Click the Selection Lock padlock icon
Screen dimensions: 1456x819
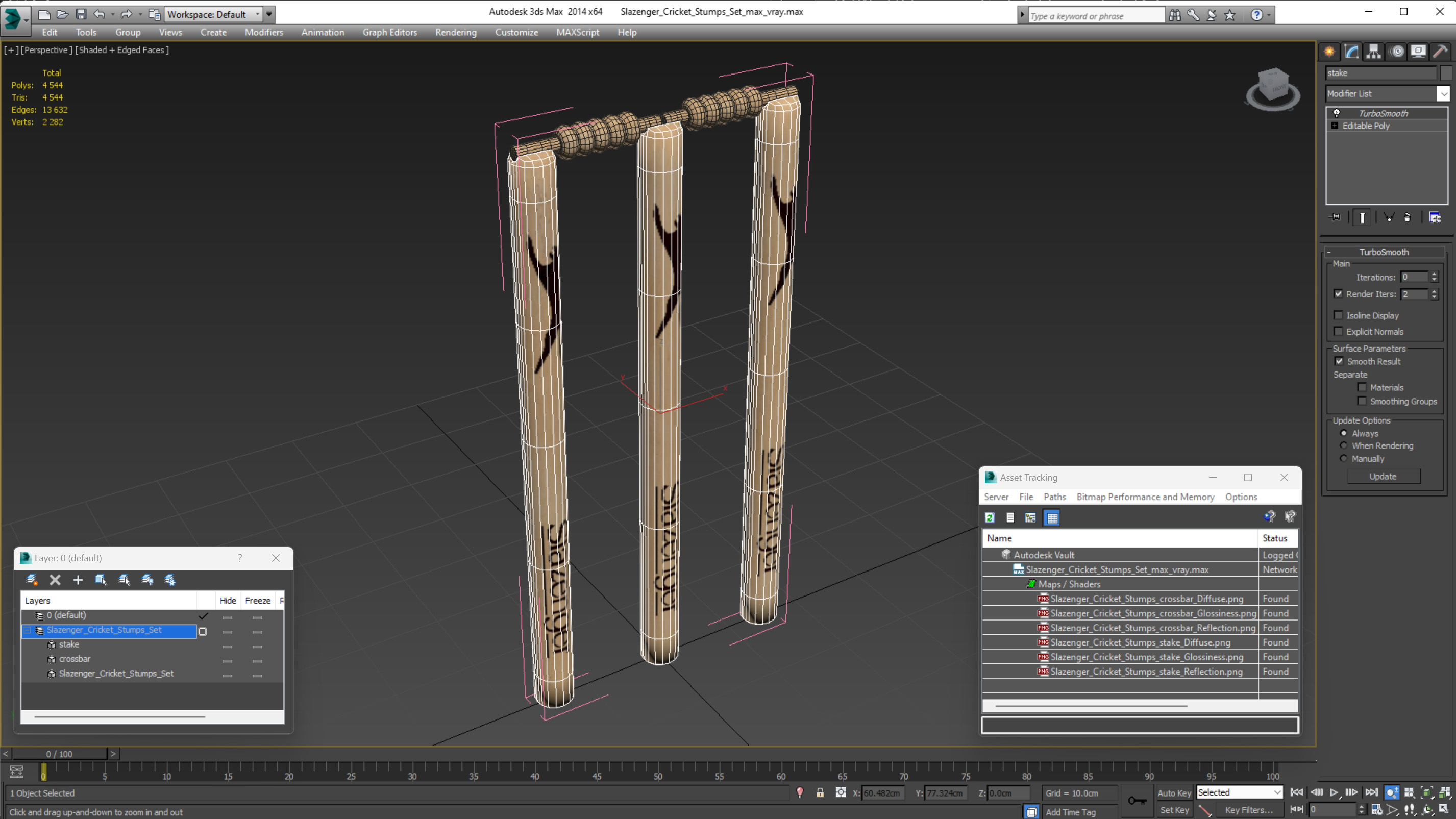pyautogui.click(x=820, y=793)
